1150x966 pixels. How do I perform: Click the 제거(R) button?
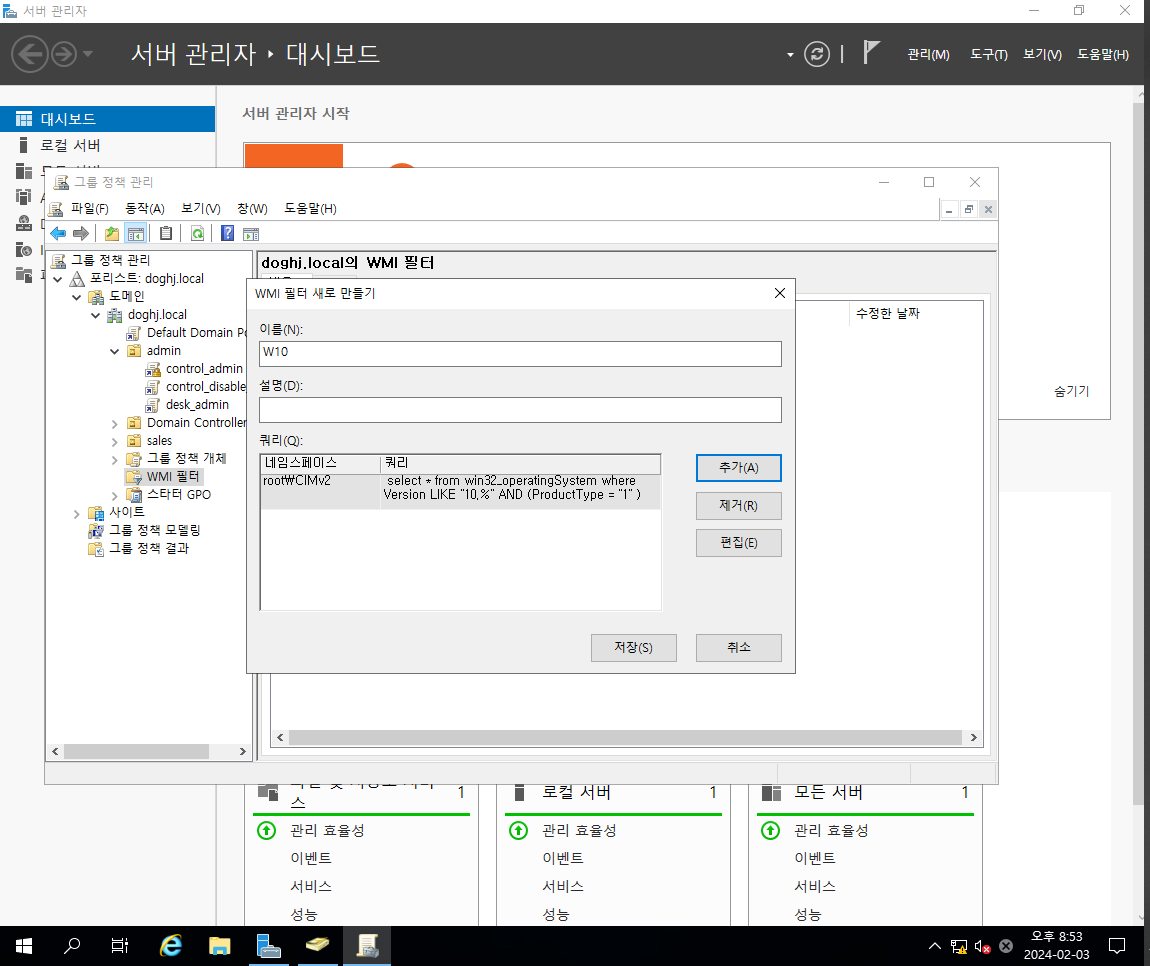point(739,506)
